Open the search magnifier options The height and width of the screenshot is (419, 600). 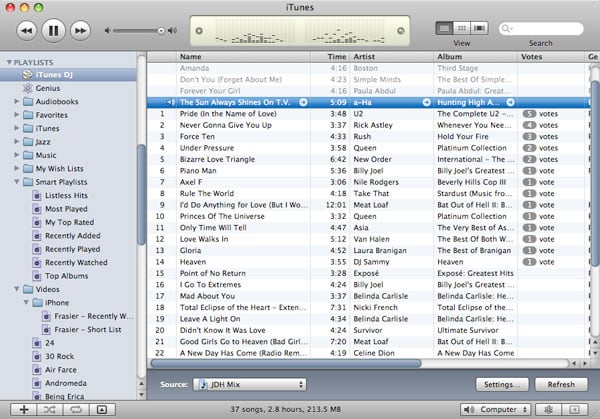coord(507,29)
